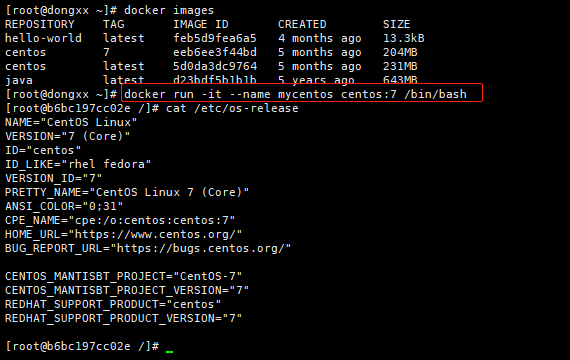570x360 pixels.
Task: Click the PRETTY_NAME line
Action: pos(127,192)
